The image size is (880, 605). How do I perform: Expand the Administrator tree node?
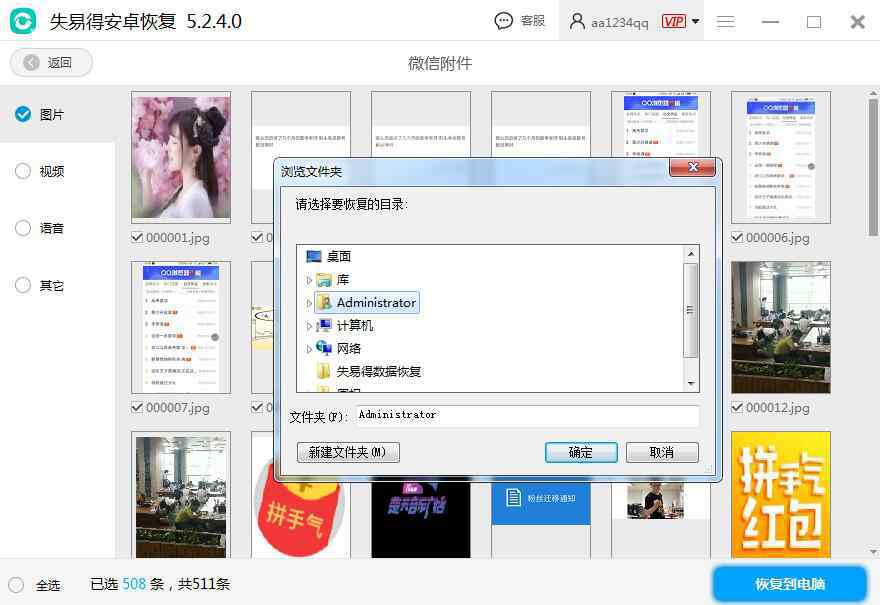pyautogui.click(x=309, y=303)
